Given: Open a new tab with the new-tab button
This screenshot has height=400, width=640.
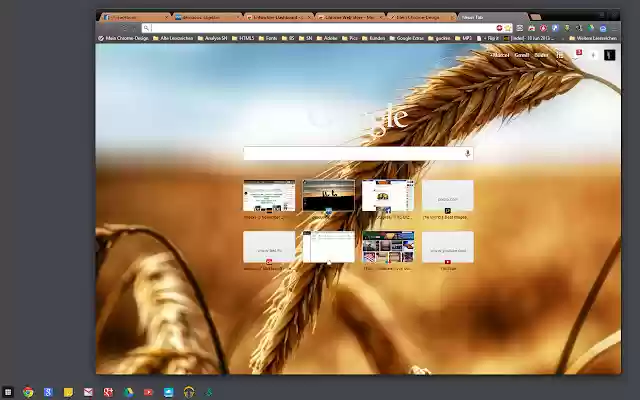Looking at the screenshot, I should point(535,17).
